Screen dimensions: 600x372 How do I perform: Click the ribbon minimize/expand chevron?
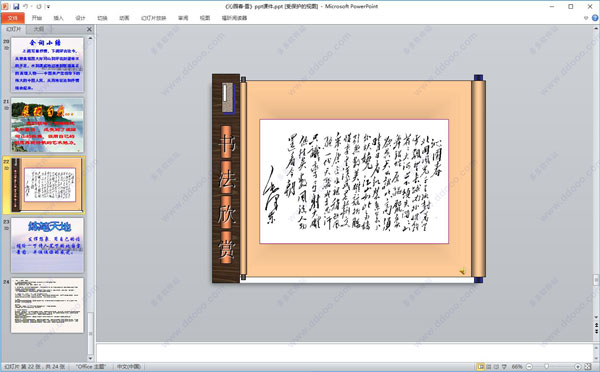(x=586, y=18)
